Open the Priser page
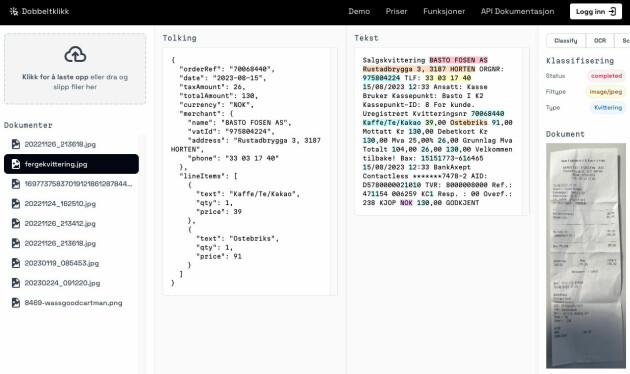This screenshot has width=630, height=374. [396, 11]
